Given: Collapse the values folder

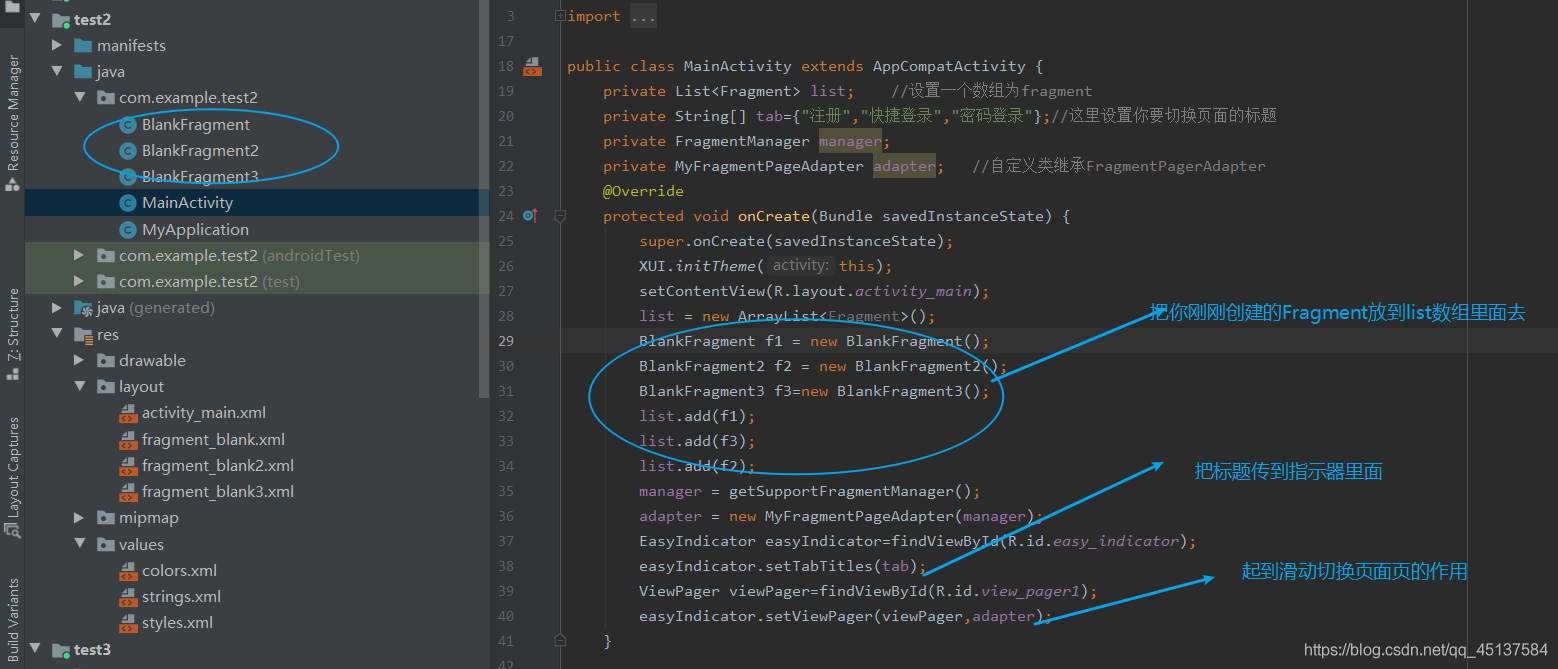Looking at the screenshot, I should [x=80, y=544].
